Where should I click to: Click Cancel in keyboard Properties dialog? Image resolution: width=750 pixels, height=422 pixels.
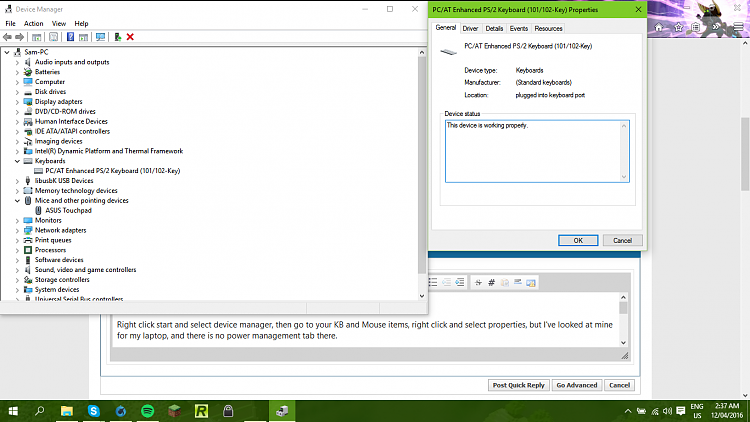pos(622,240)
